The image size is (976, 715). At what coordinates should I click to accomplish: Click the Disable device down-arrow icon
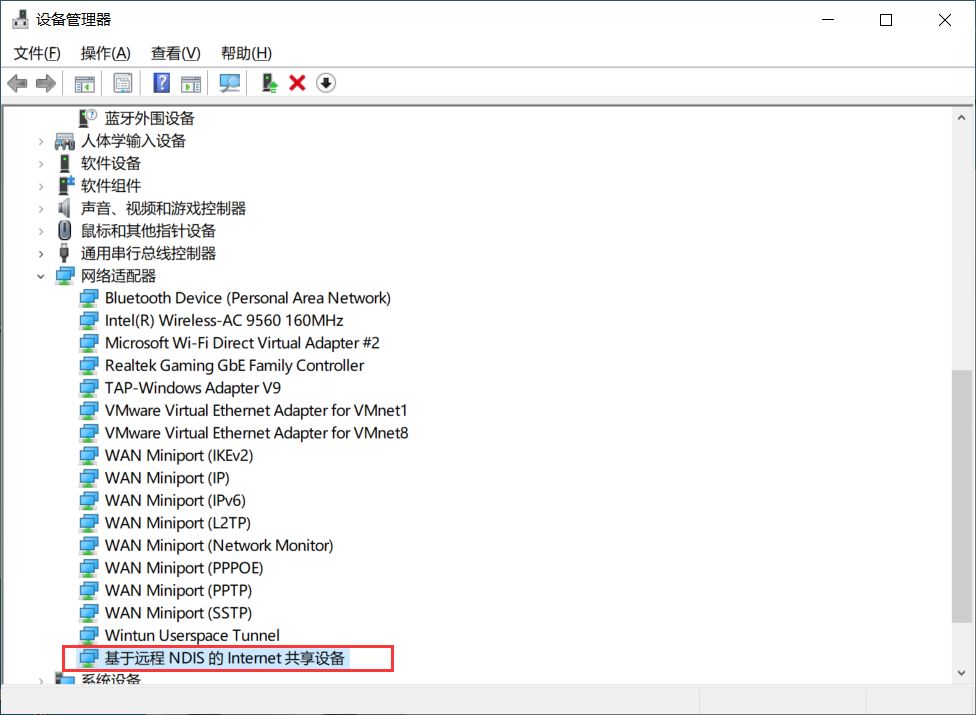(326, 83)
